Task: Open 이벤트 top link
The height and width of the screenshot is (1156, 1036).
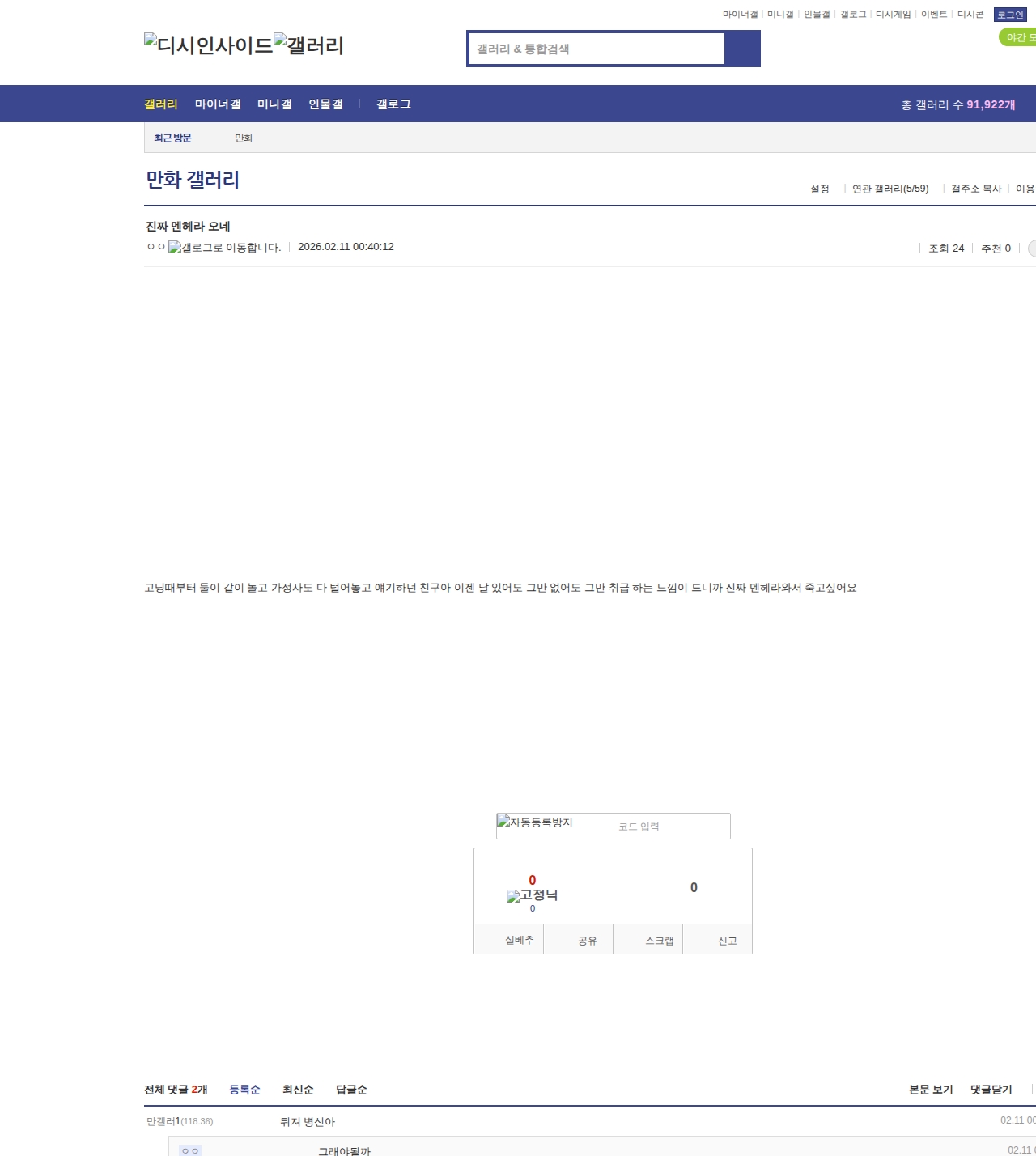Action: pos(934,15)
